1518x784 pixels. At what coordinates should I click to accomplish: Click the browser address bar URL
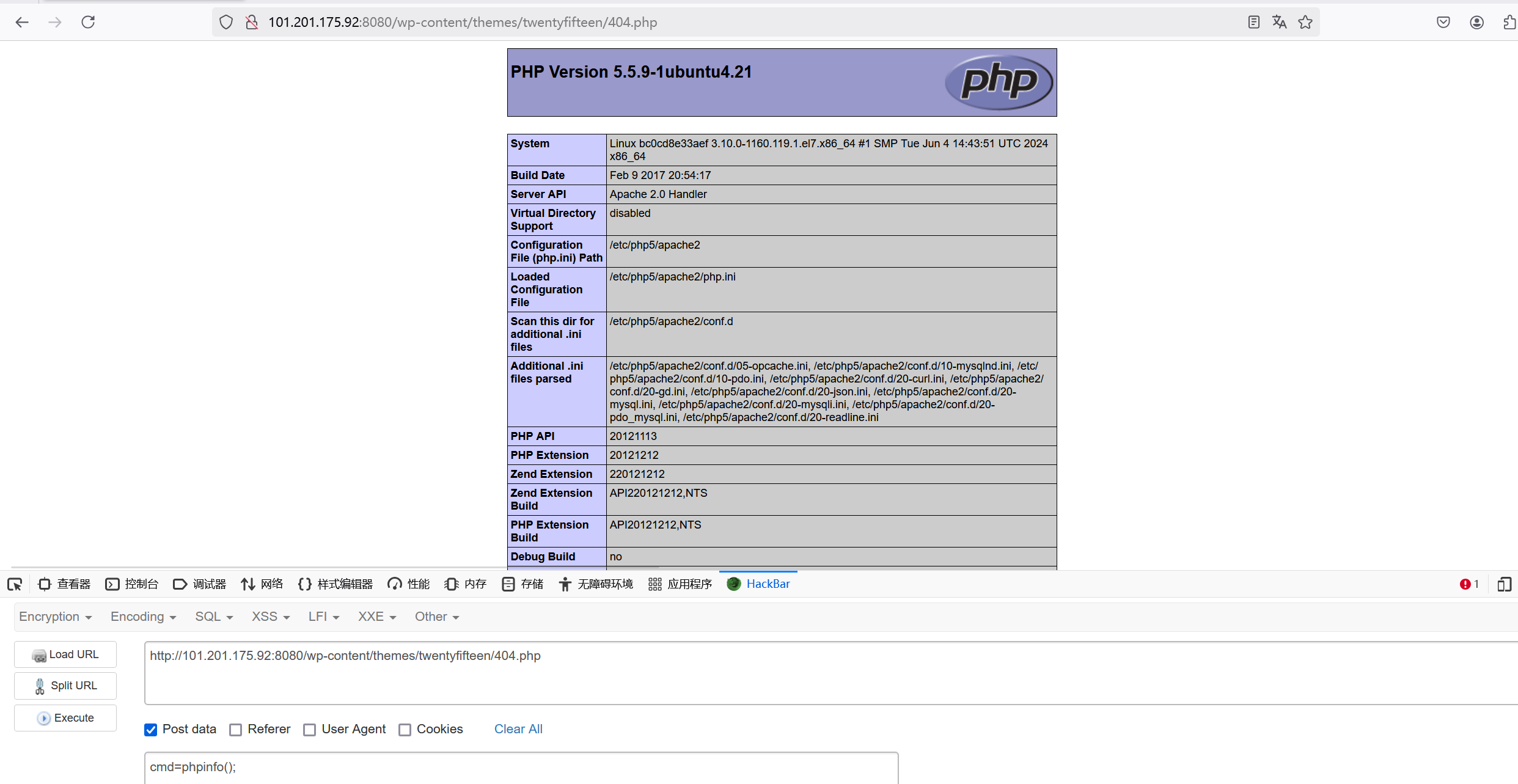[x=463, y=23]
